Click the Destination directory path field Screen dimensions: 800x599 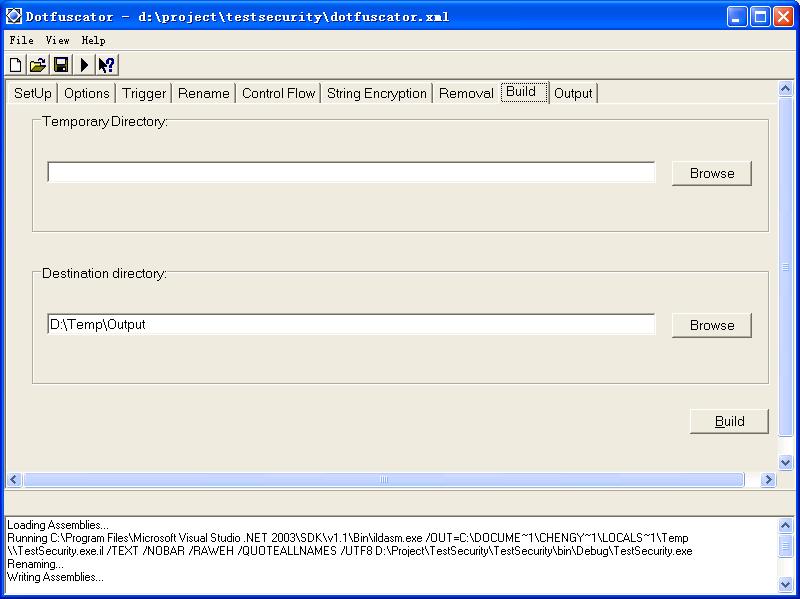351,325
